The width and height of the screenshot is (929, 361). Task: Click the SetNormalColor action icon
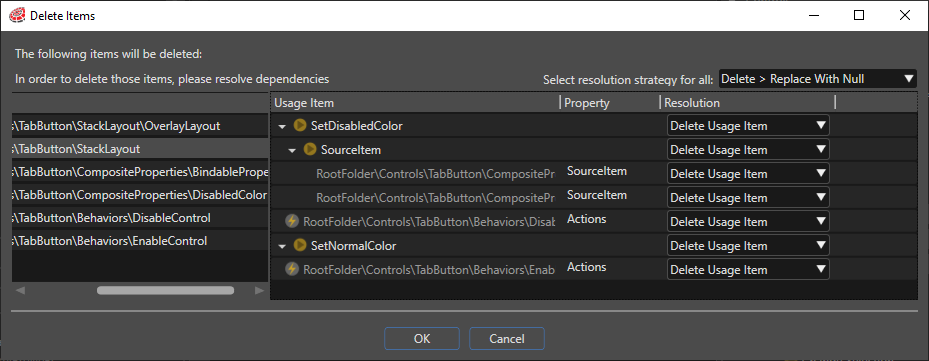[x=300, y=245]
